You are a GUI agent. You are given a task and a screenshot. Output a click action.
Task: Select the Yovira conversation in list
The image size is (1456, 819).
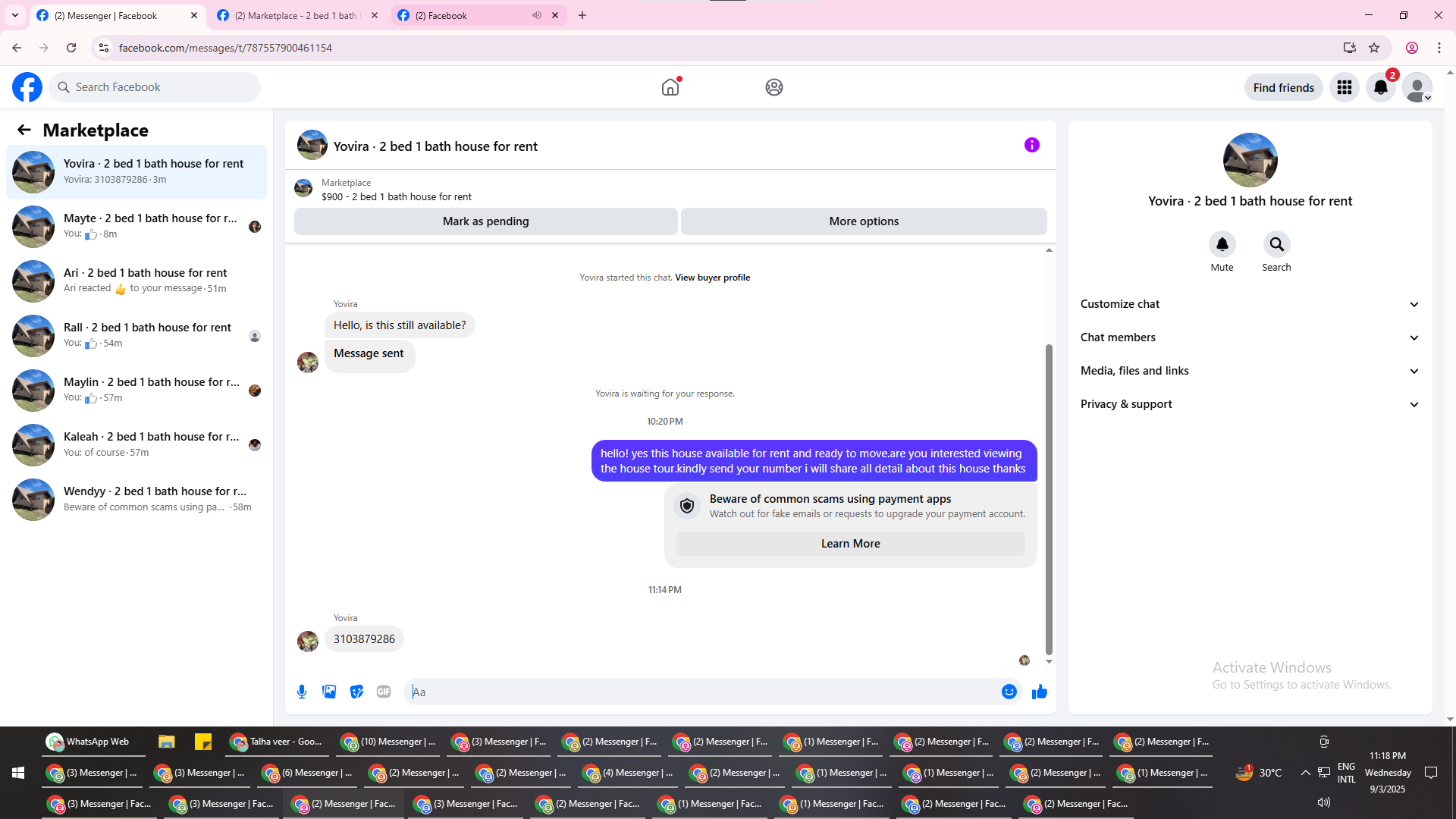[136, 172]
